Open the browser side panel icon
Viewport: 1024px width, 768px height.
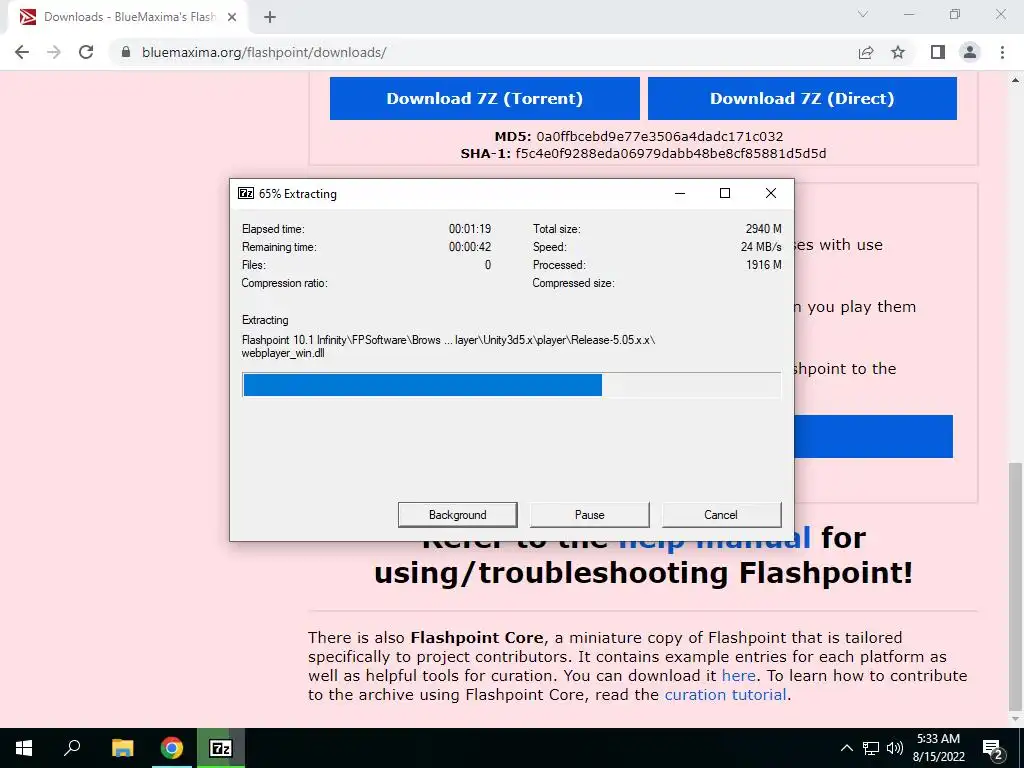click(x=938, y=52)
